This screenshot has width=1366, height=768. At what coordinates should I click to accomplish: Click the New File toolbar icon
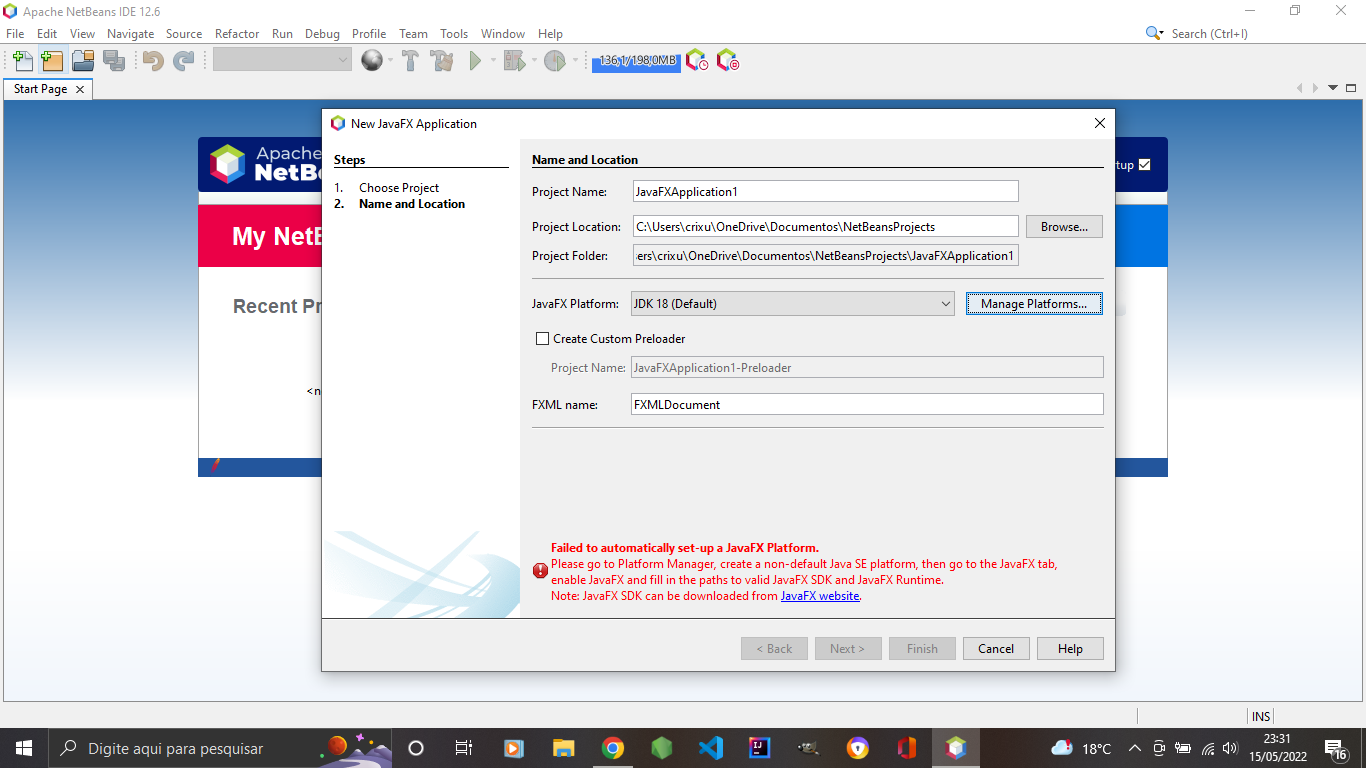[22, 61]
